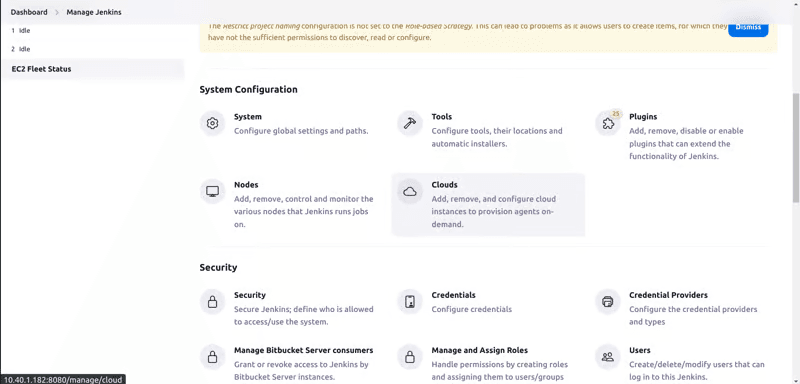Open the Credential Providers icon
This screenshot has height=384, width=800.
(607, 302)
